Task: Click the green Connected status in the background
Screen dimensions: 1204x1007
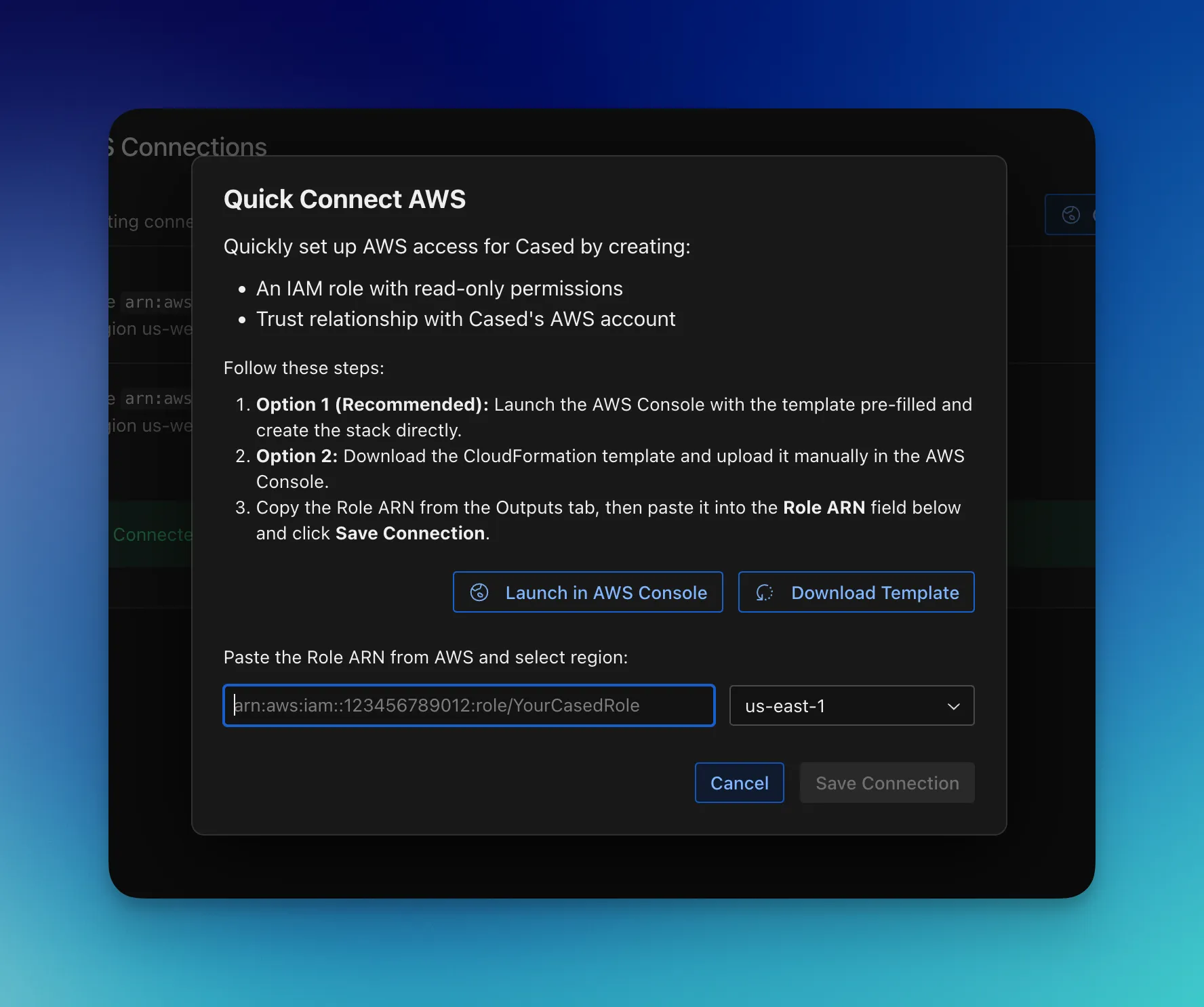Action: pyautogui.click(x=153, y=535)
